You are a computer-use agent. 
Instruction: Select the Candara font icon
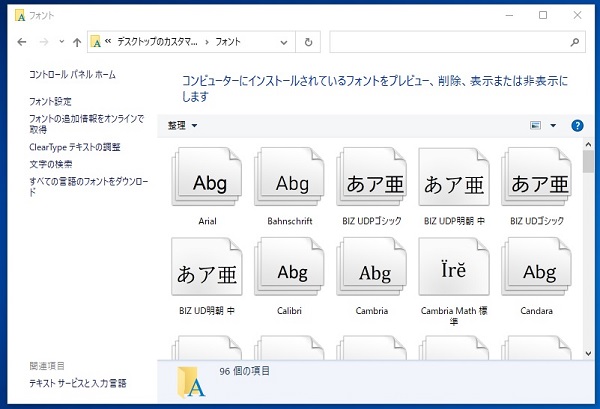[x=536, y=267]
